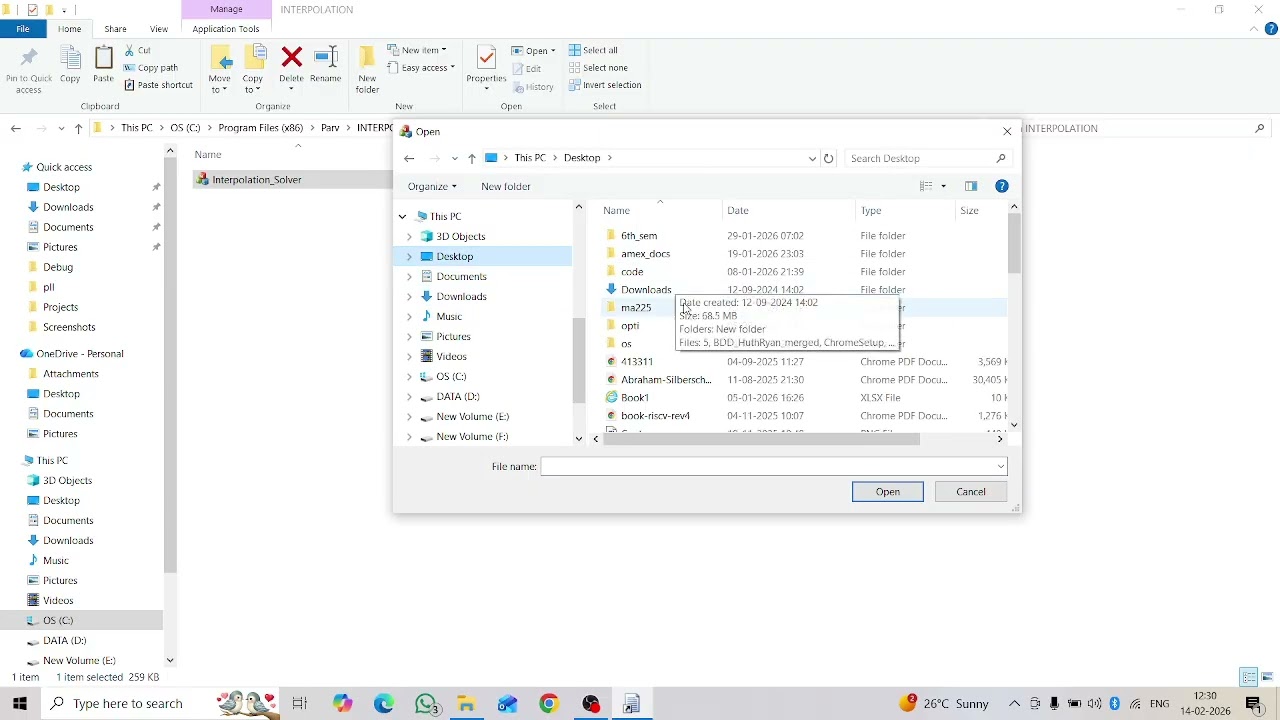Click Search Desktop field in dialog
This screenshot has width=1280, height=720.
(x=928, y=158)
